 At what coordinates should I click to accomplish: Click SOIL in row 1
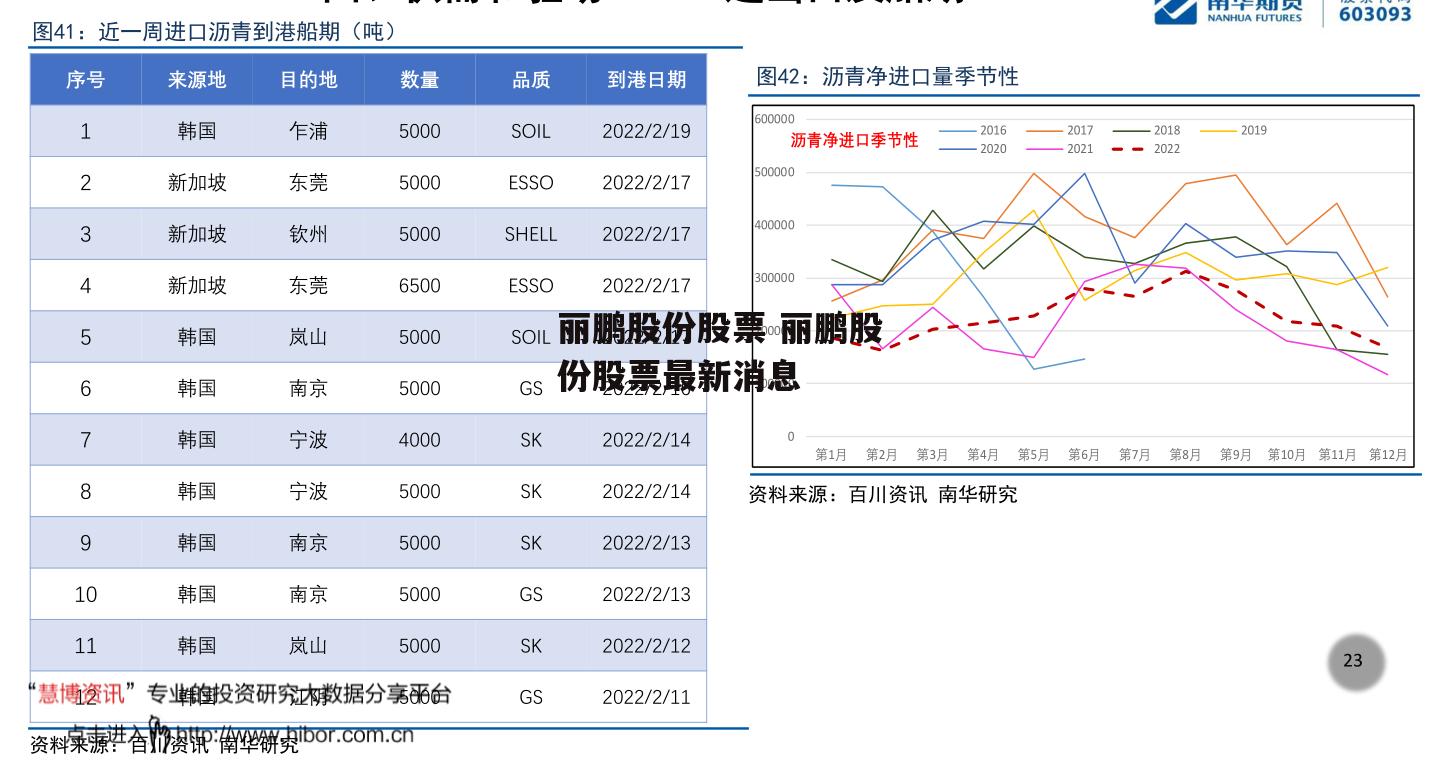531,131
